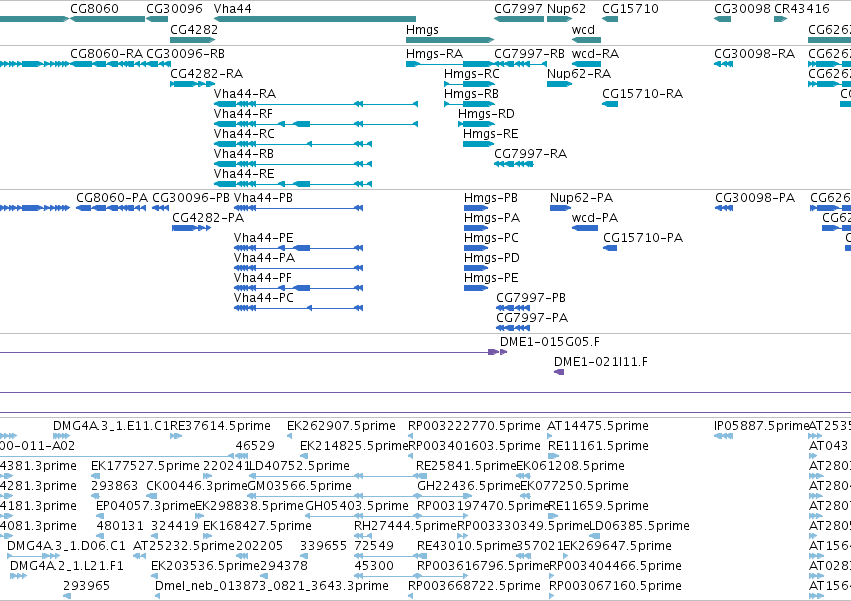Click EST AT14475.5prime
851x601 pixels.
tap(598, 426)
